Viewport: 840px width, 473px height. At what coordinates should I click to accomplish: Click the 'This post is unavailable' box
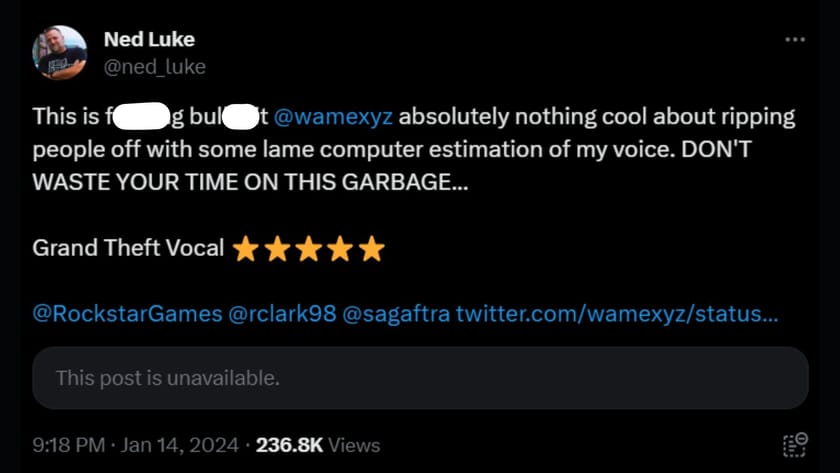coord(420,378)
